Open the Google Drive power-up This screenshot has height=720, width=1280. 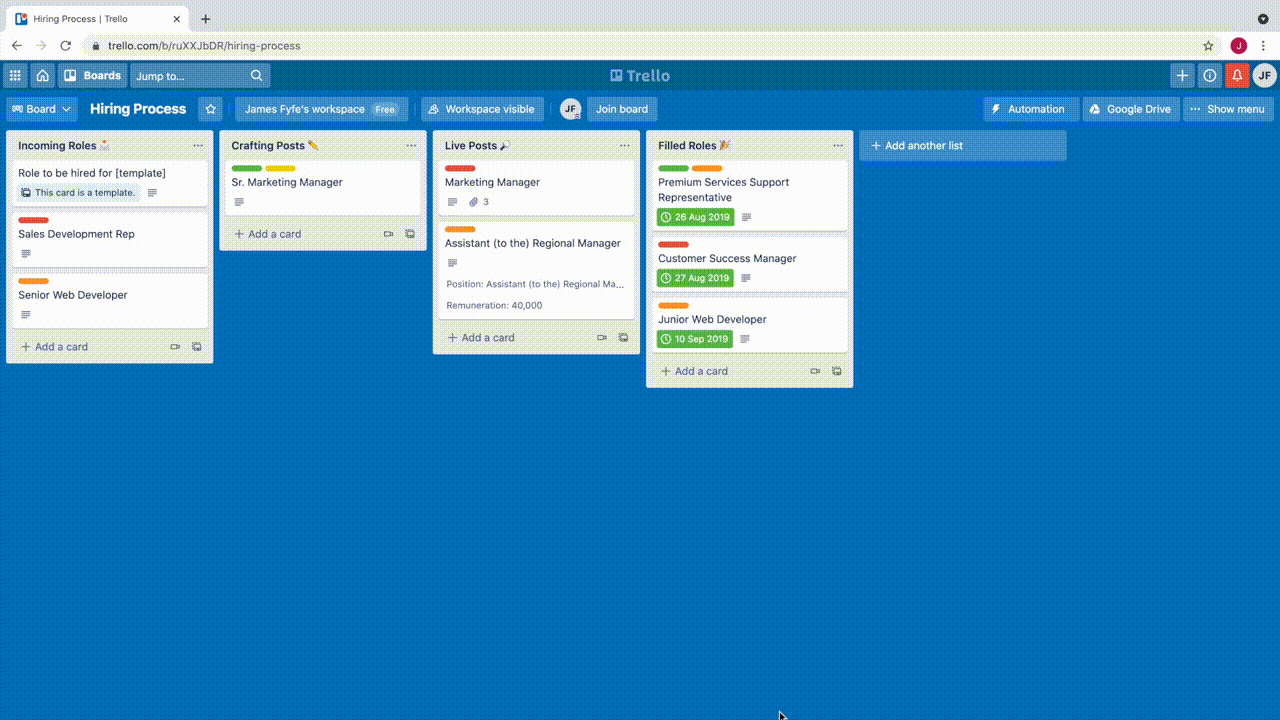point(1130,109)
